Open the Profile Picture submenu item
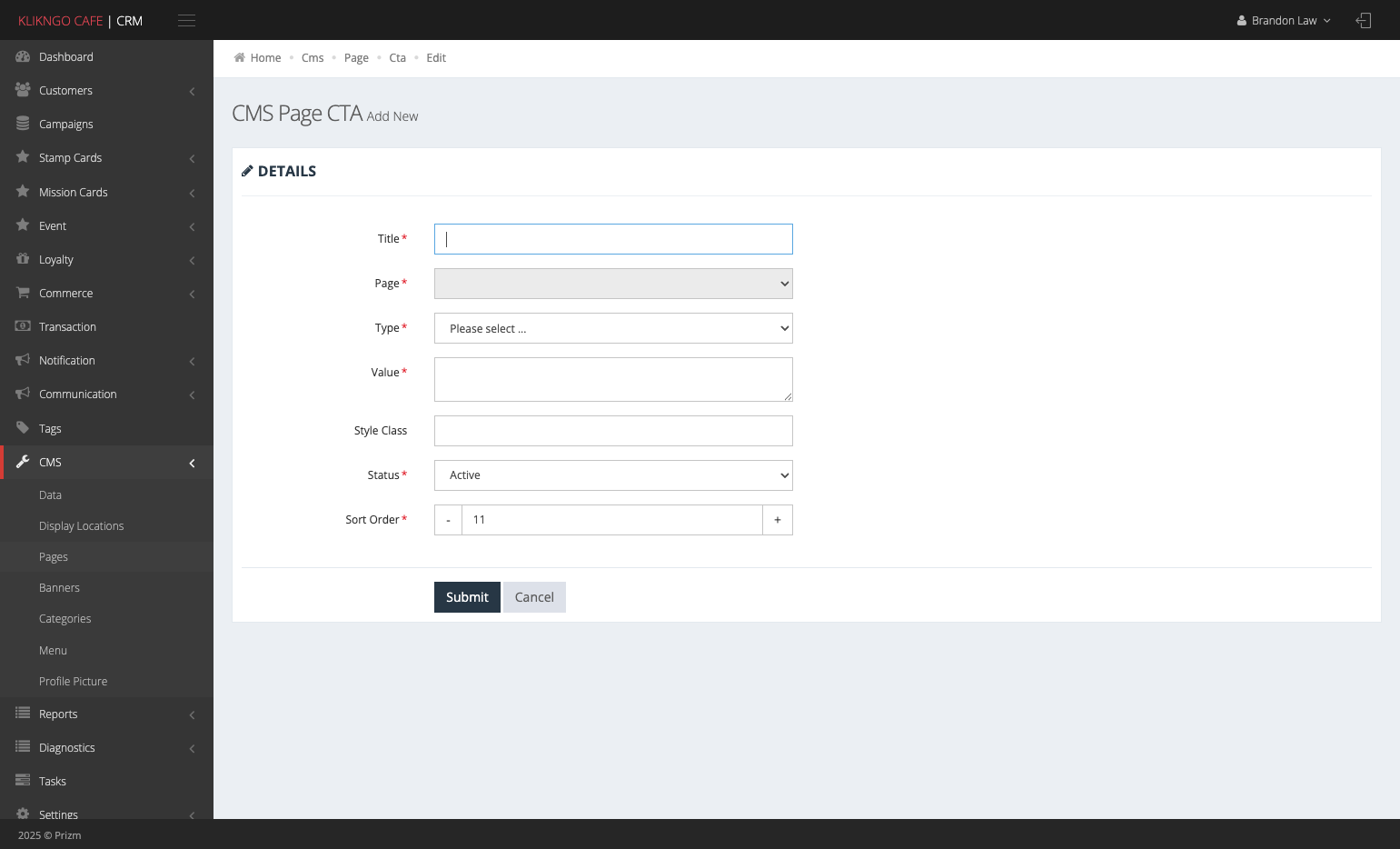This screenshot has height=849, width=1400. coord(73,682)
